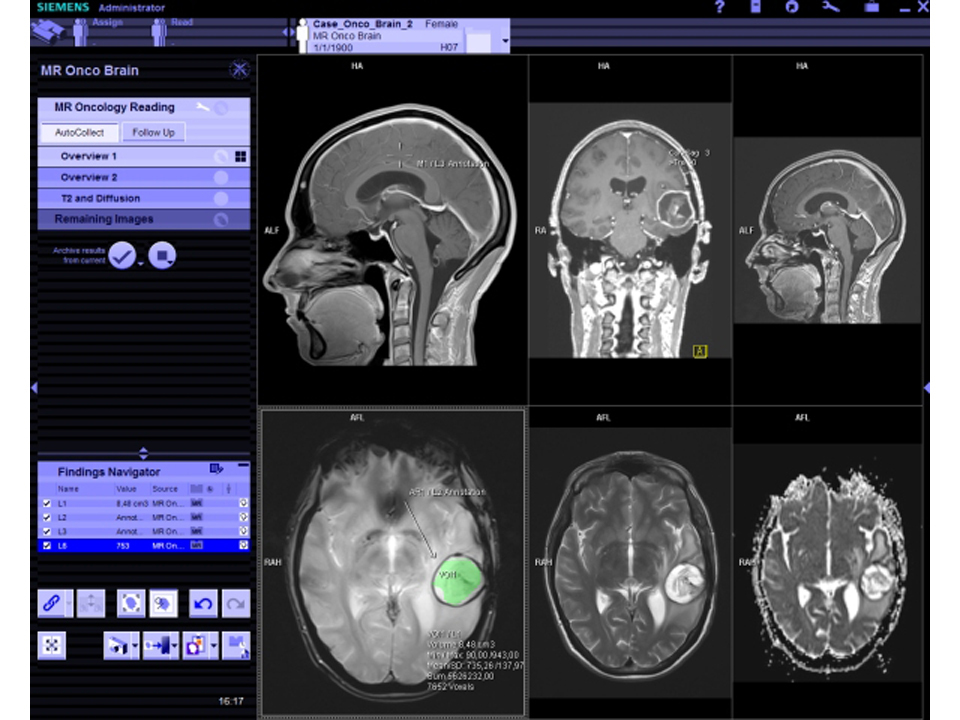The height and width of the screenshot is (720, 960).
Task: Switch to the Follow Up tab
Action: (x=153, y=132)
